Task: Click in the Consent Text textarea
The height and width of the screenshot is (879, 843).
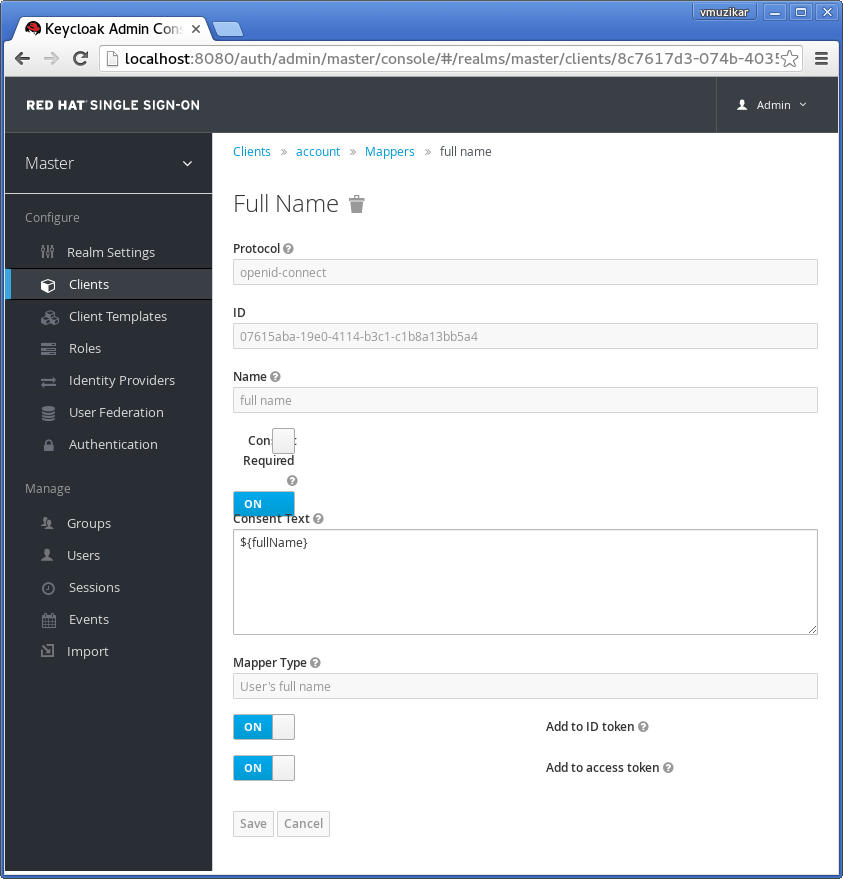Action: pyautogui.click(x=525, y=582)
